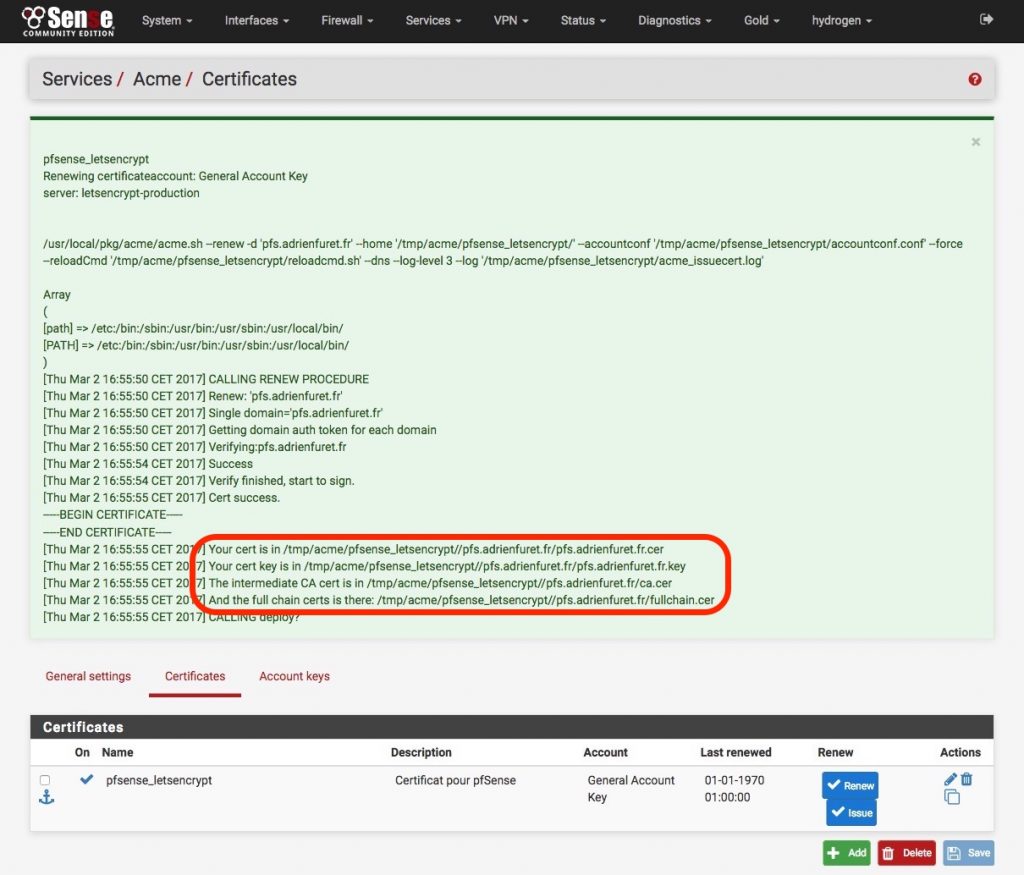Select the Certificates tab
This screenshot has width=1024, height=875.
(195, 676)
